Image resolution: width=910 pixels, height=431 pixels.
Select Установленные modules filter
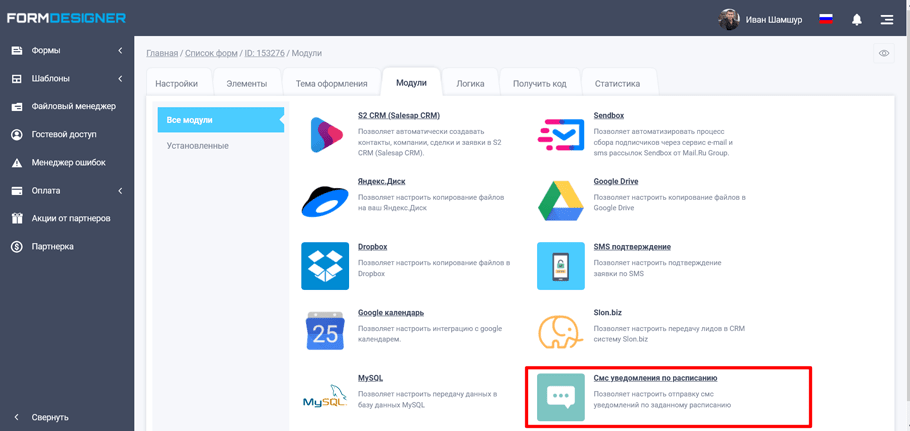tap(197, 146)
